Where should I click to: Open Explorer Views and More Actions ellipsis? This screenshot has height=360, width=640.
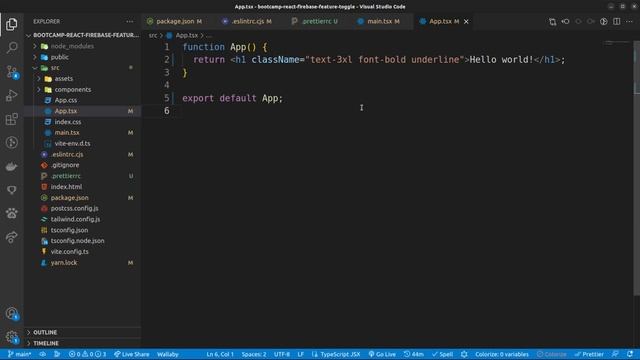130,22
